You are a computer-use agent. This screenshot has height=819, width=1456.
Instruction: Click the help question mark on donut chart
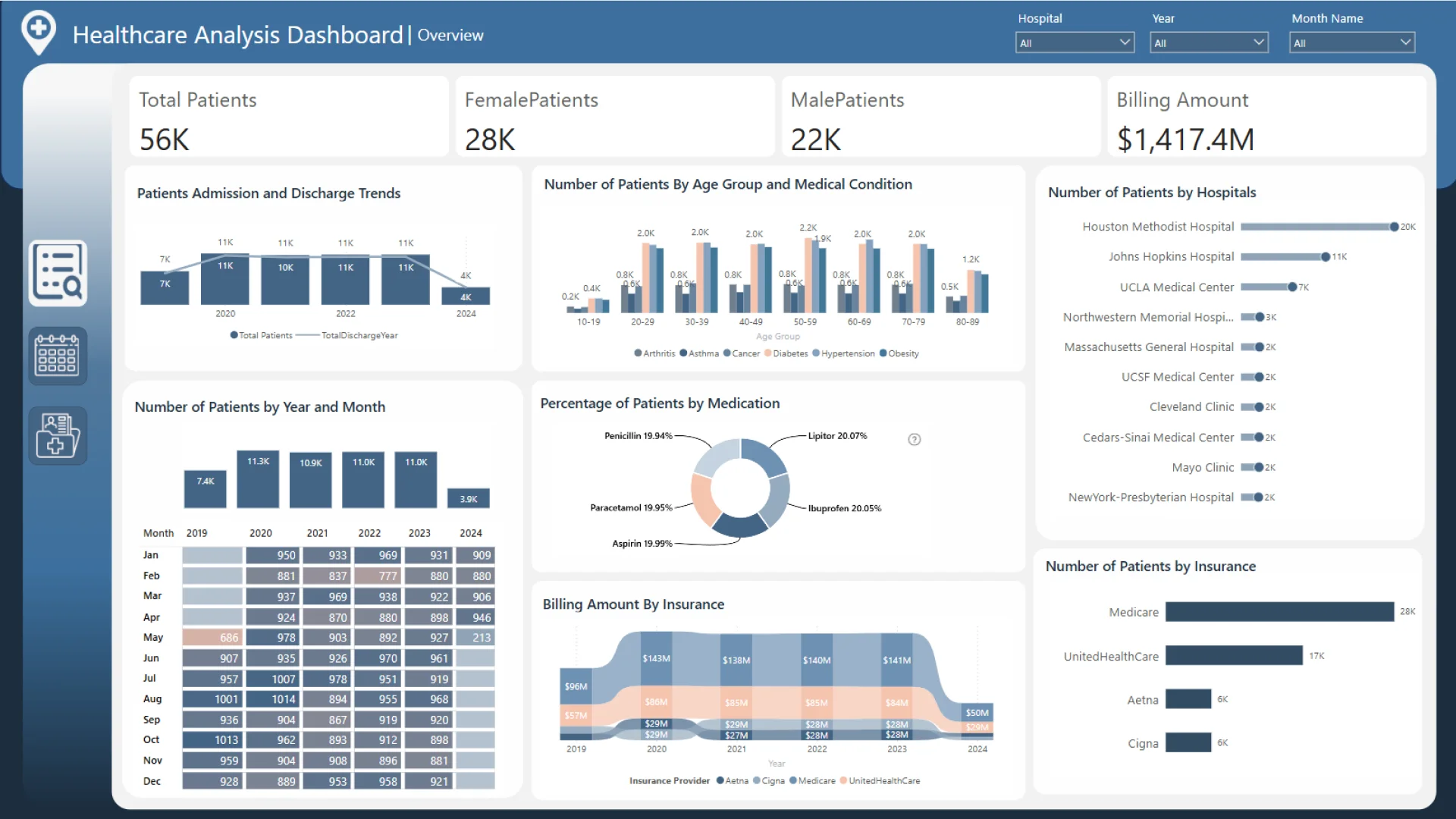915,440
